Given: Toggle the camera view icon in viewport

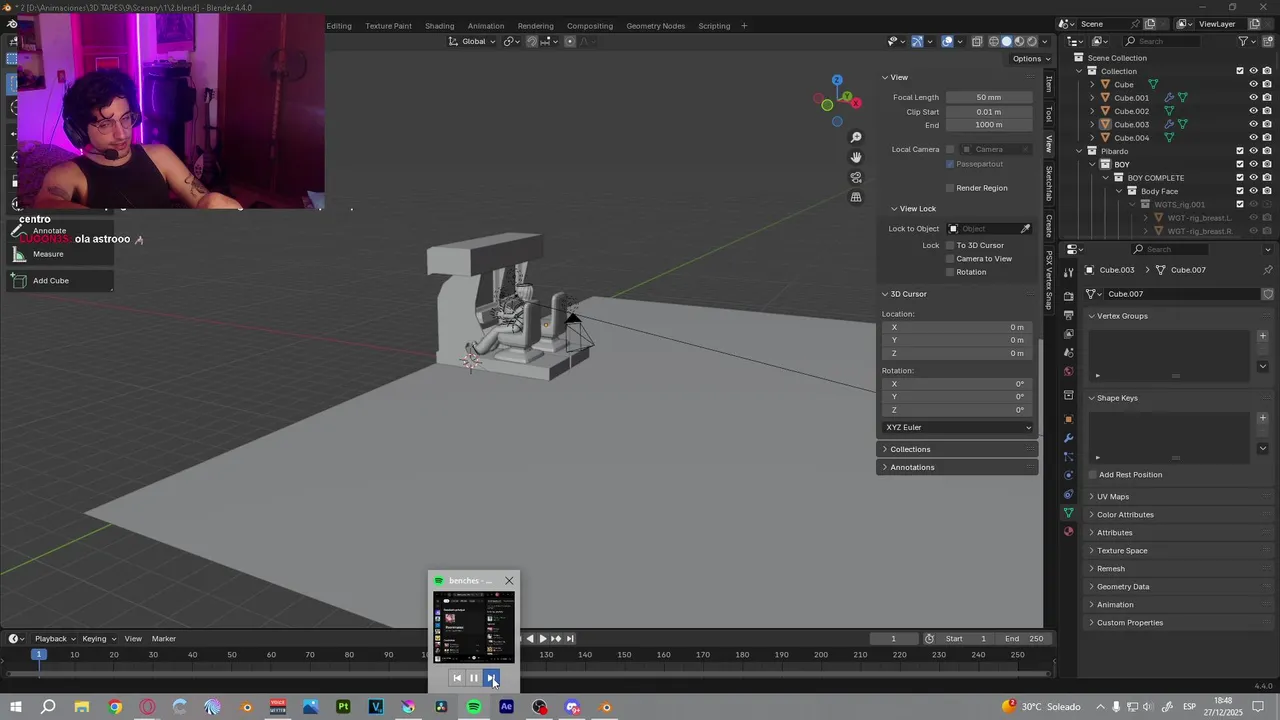Looking at the screenshot, I should pyautogui.click(x=856, y=177).
